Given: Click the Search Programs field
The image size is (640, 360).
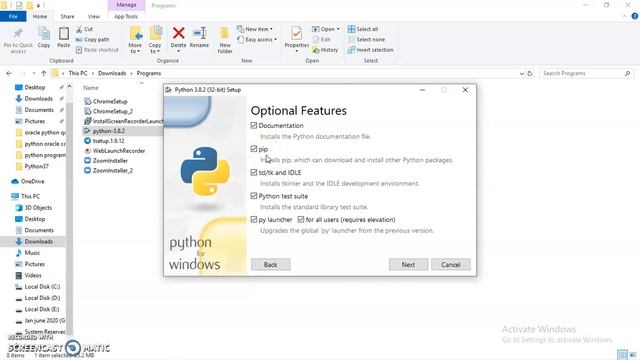Looking at the screenshot, I should [586, 73].
